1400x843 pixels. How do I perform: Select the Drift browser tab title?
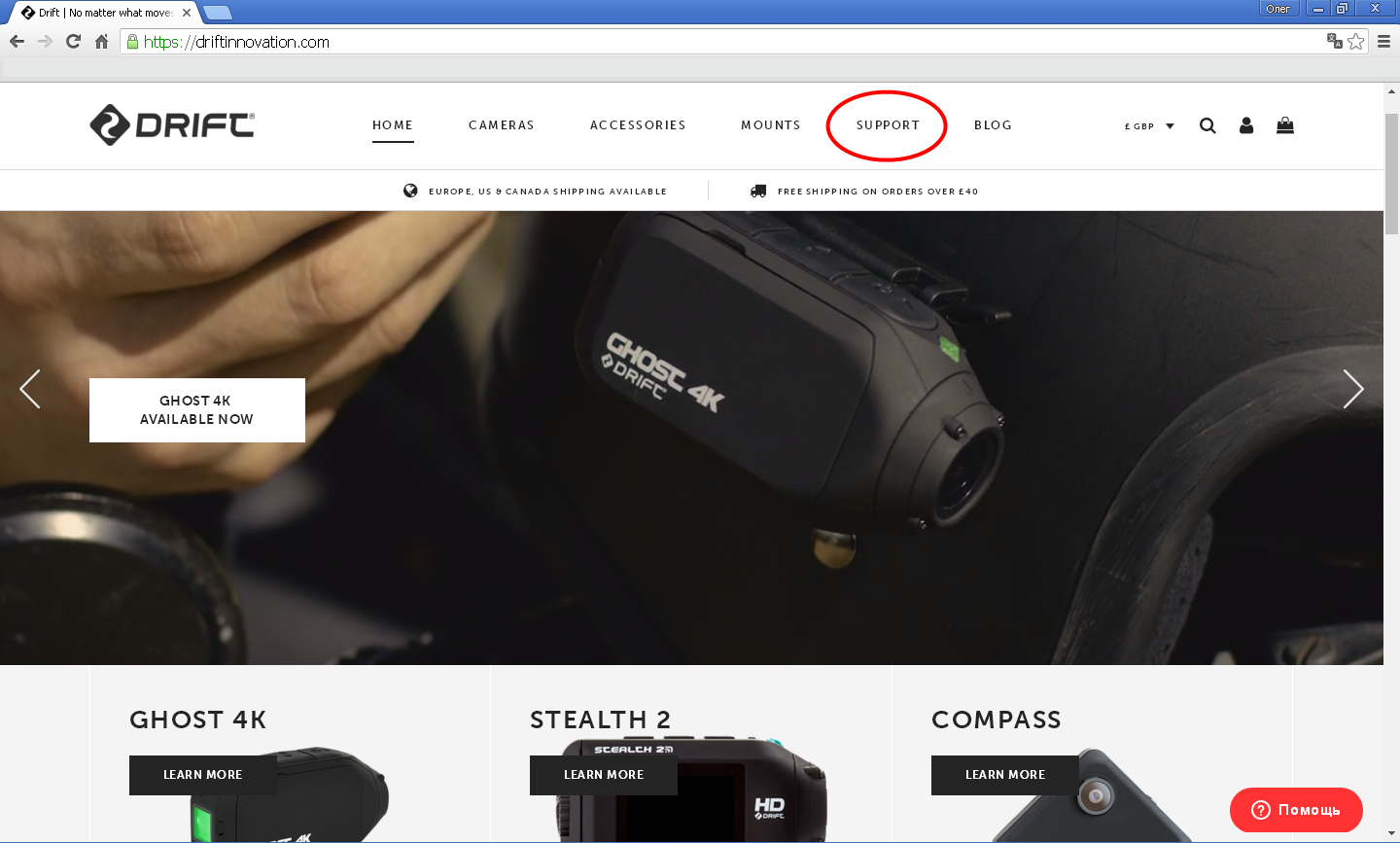click(x=106, y=13)
